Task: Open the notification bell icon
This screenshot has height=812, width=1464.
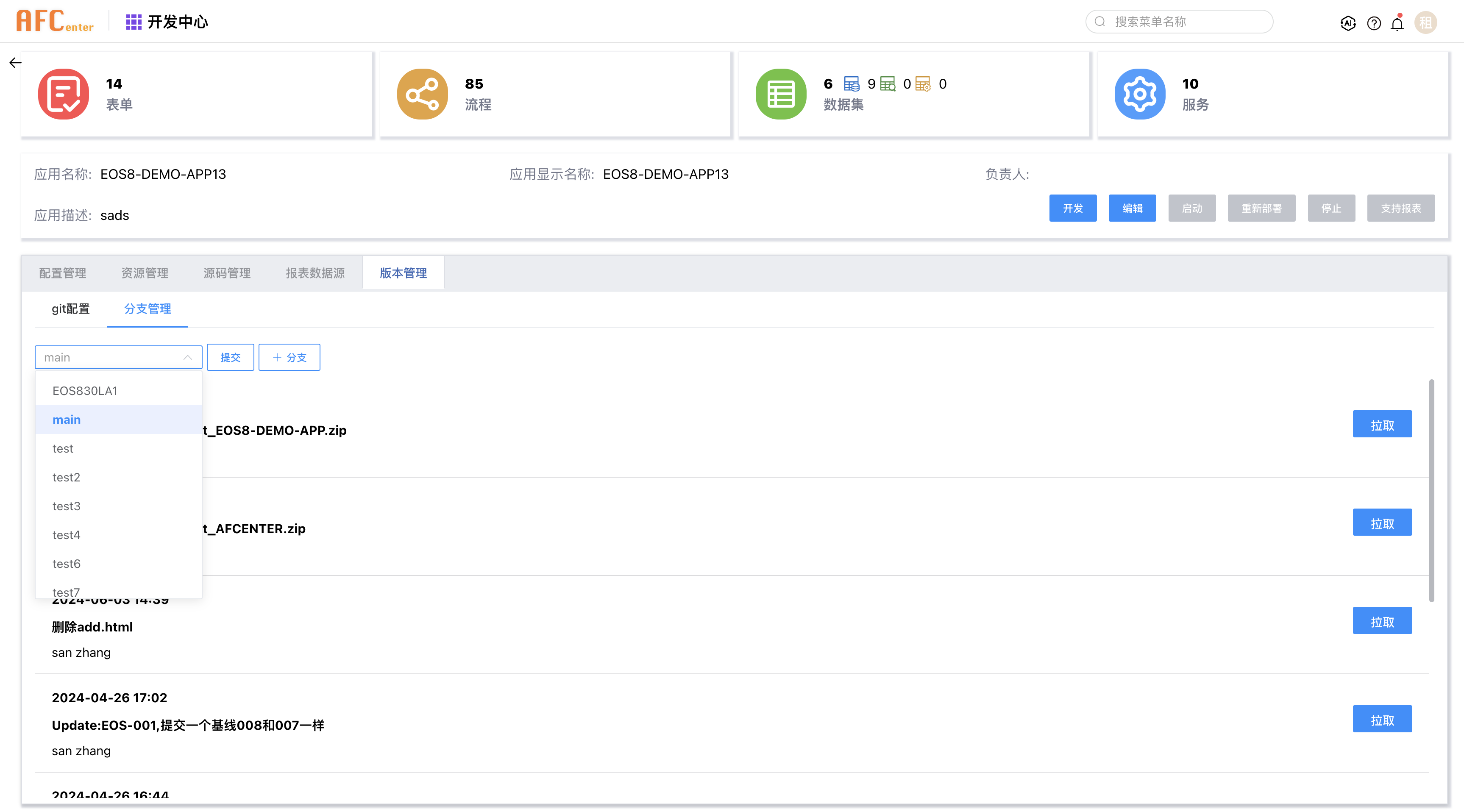Action: click(1397, 23)
